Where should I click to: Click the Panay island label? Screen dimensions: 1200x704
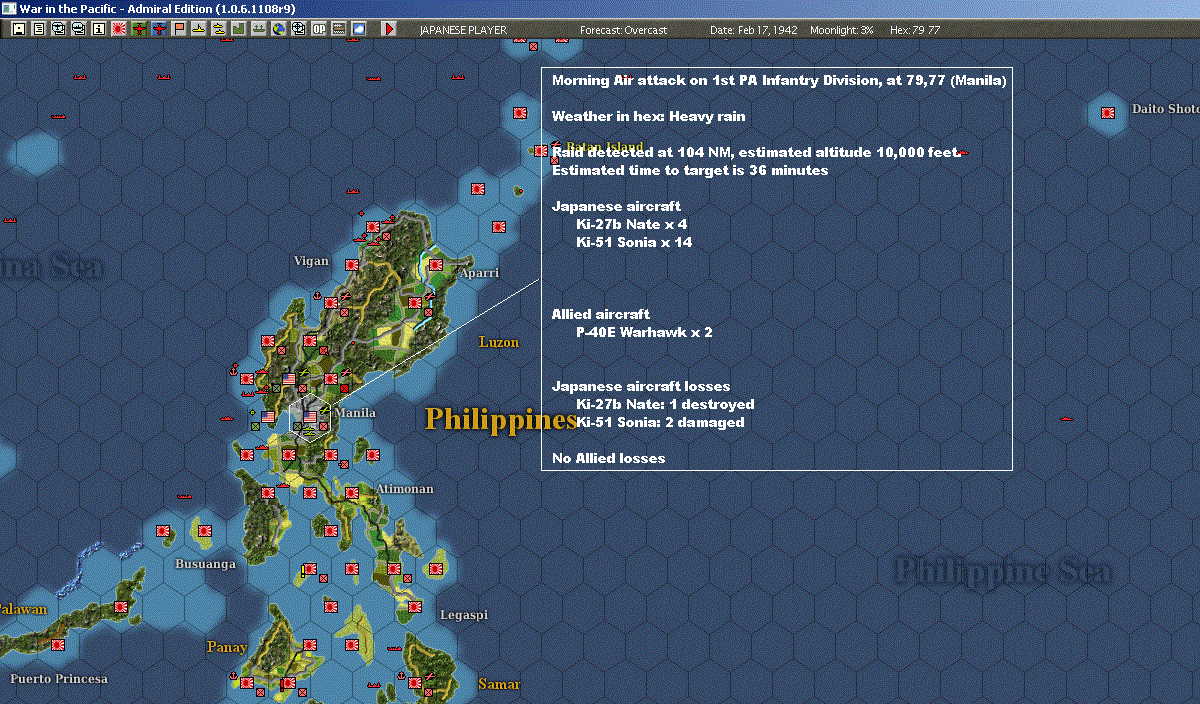point(227,647)
